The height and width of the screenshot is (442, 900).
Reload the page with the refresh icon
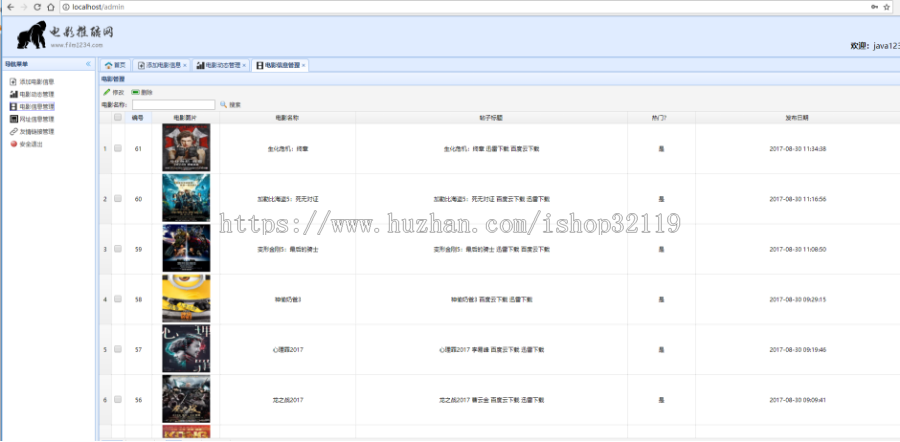tap(37, 7)
